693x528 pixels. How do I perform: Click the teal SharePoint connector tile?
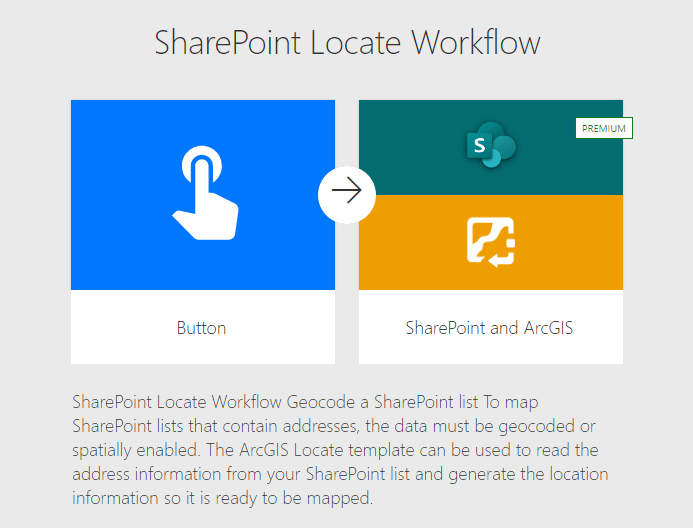[x=491, y=147]
